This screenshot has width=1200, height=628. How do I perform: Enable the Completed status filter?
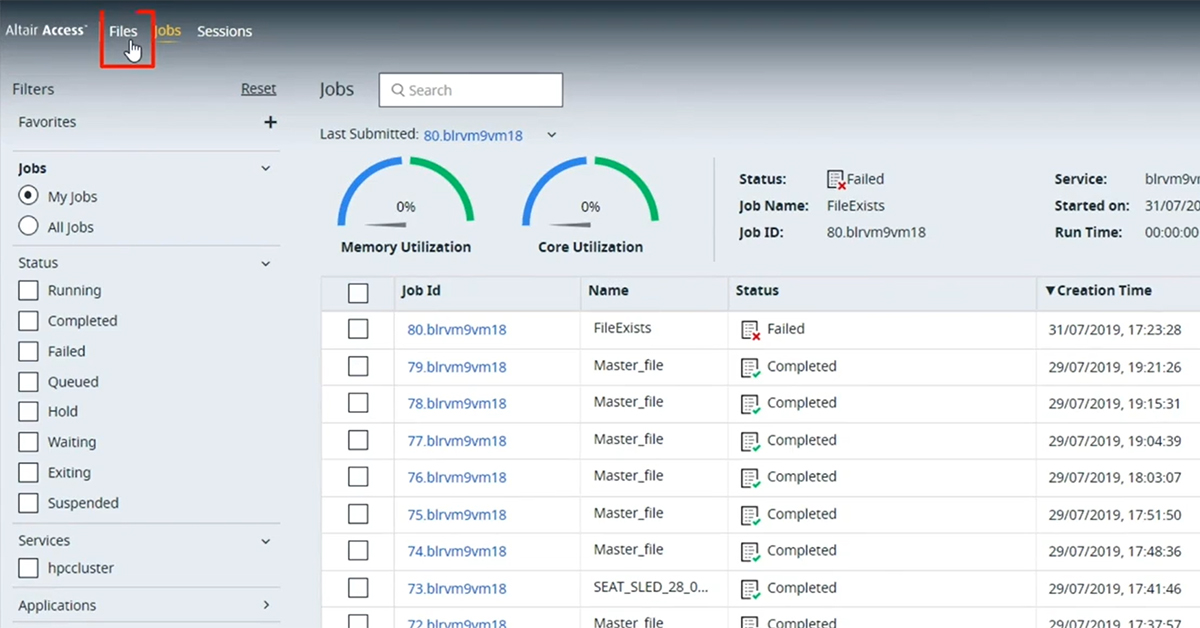(29, 321)
